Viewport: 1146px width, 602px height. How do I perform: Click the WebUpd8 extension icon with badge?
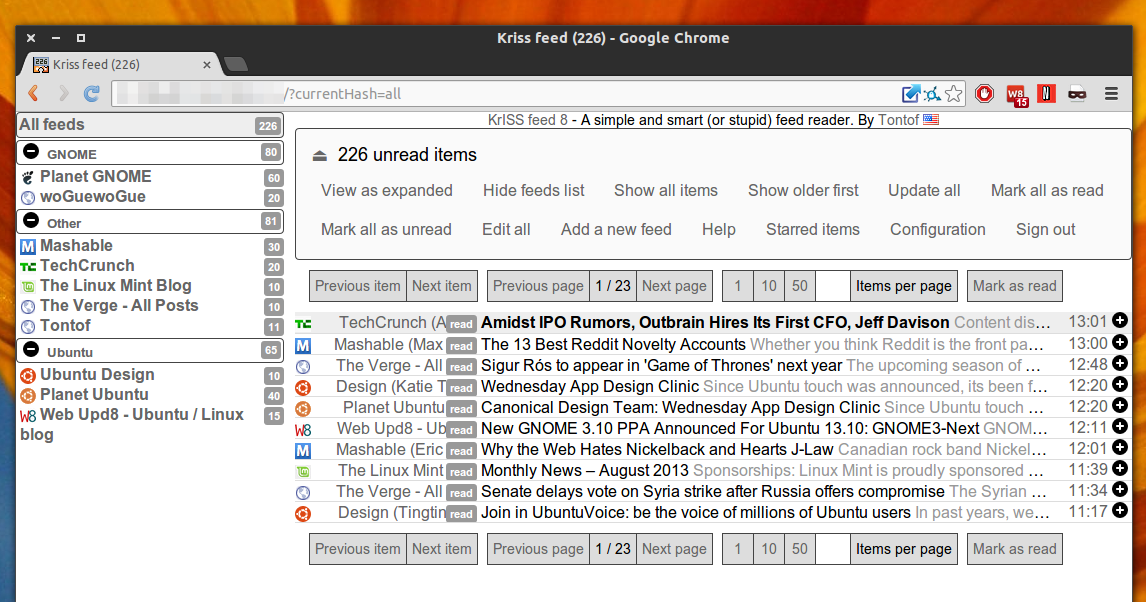click(x=1017, y=95)
